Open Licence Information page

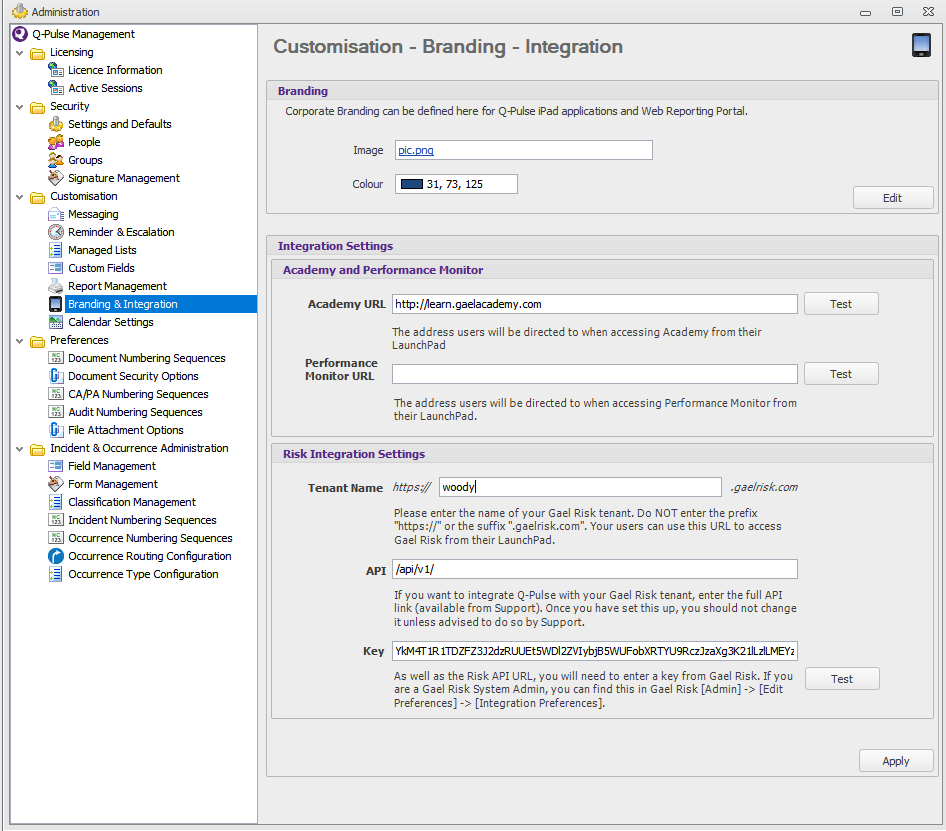(115, 70)
